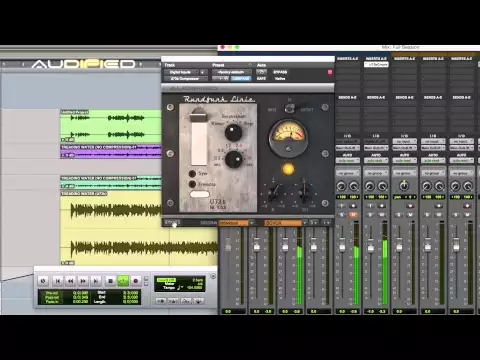Image resolution: width=480 pixels, height=360 pixels.
Task: Solo the first mixer channel
Action: (x=342, y=215)
